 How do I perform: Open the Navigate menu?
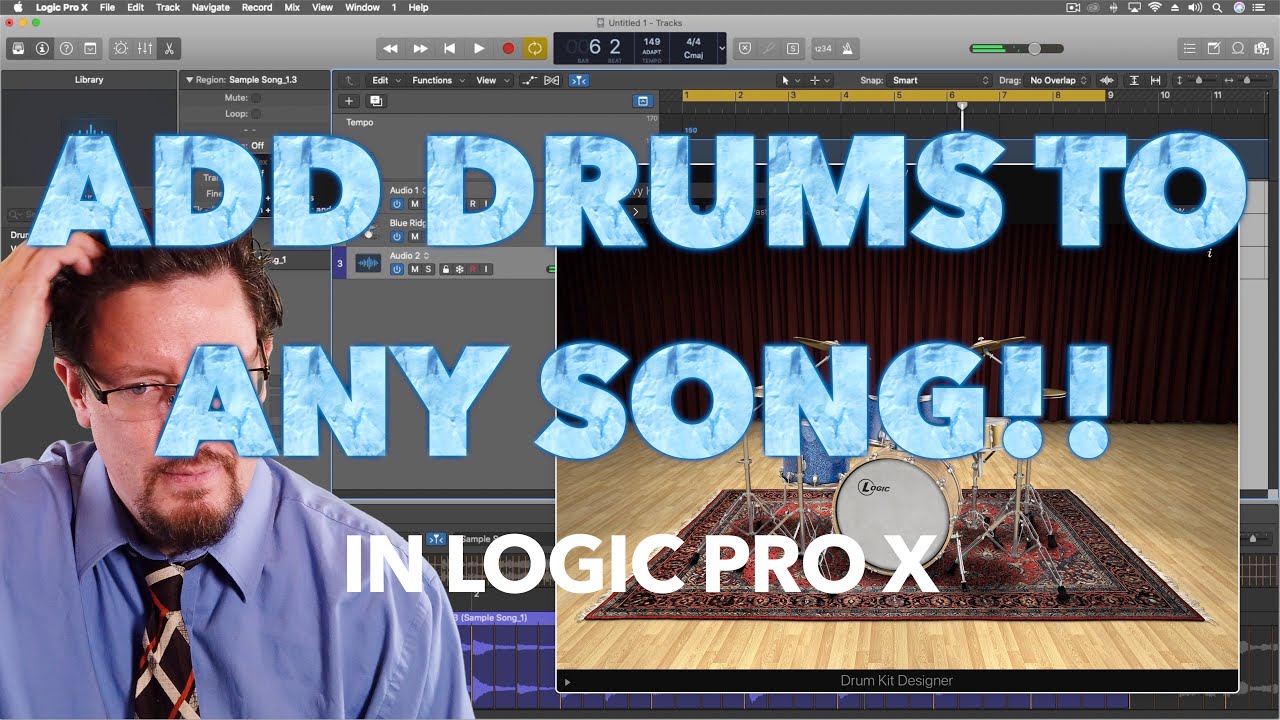point(210,7)
